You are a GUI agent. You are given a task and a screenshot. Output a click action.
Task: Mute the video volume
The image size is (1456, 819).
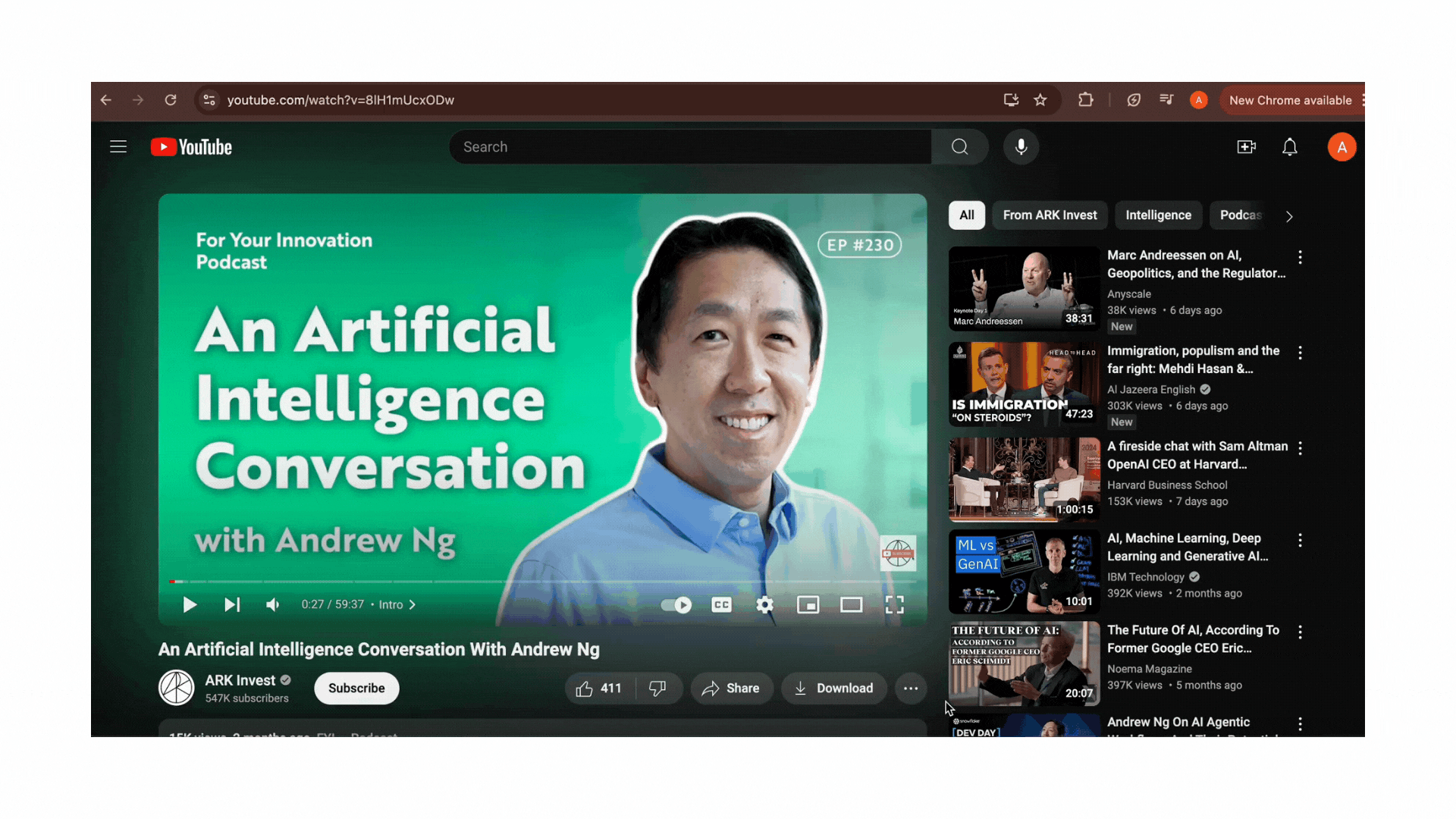(273, 604)
